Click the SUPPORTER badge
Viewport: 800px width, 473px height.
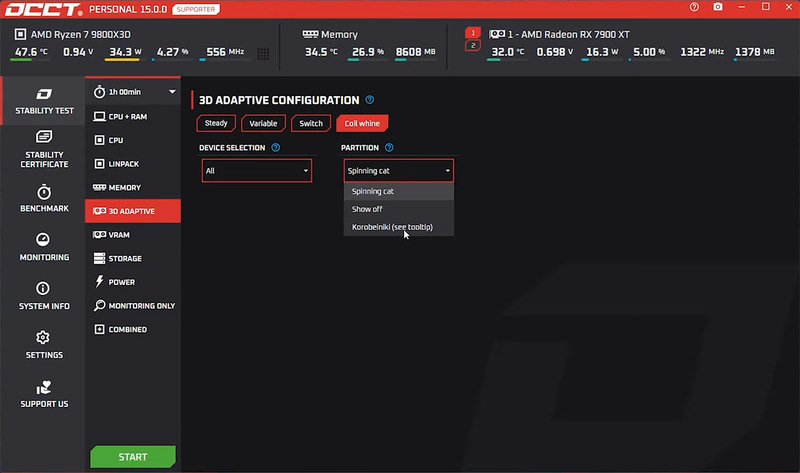196,9
